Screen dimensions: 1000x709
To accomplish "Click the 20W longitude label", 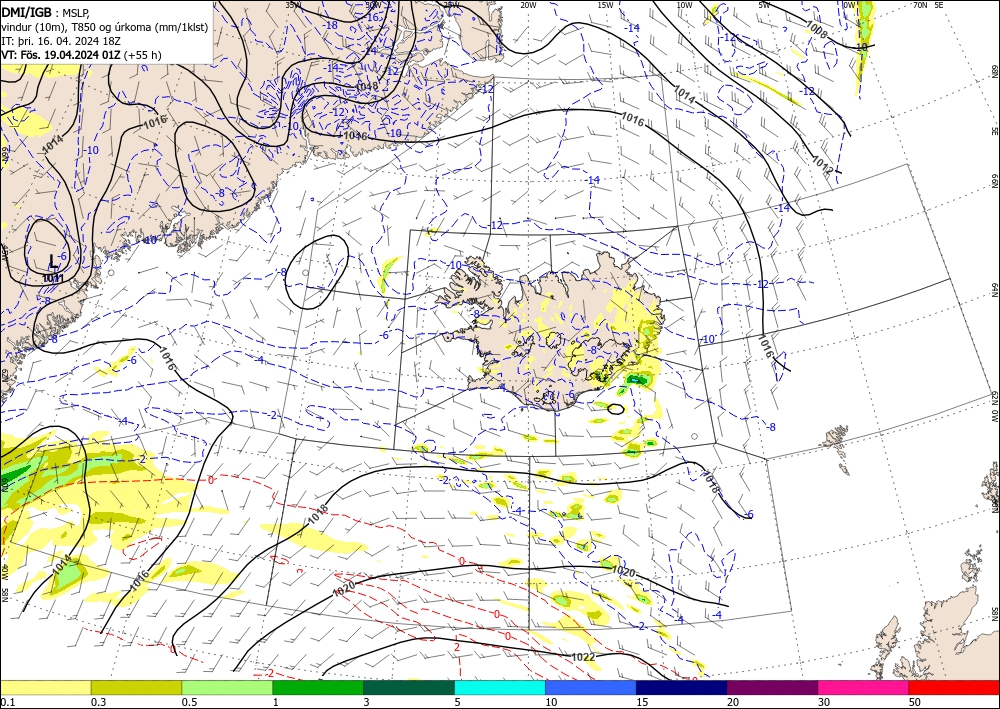I will pos(528,5).
